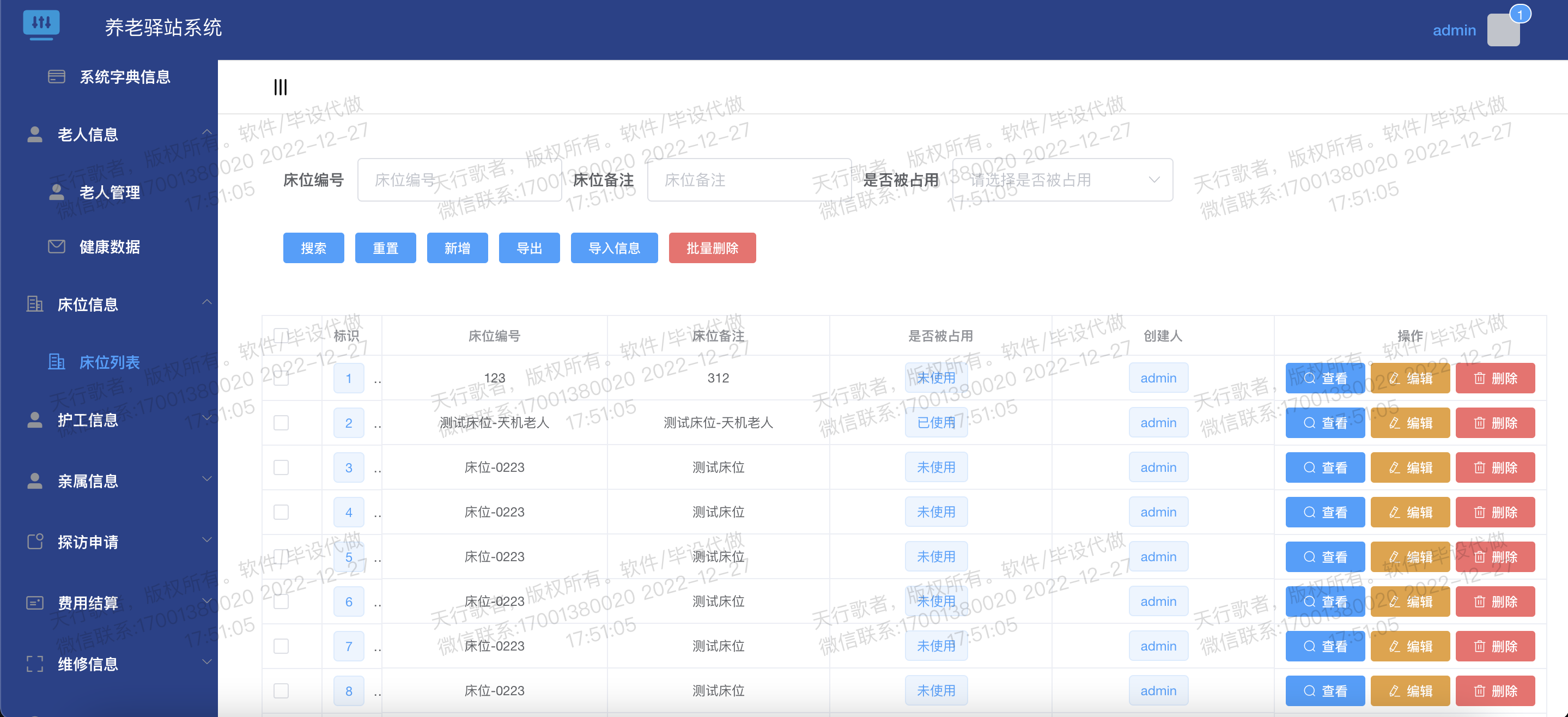Open the 床位列表 menu item
1568x717 pixels.
pos(109,362)
